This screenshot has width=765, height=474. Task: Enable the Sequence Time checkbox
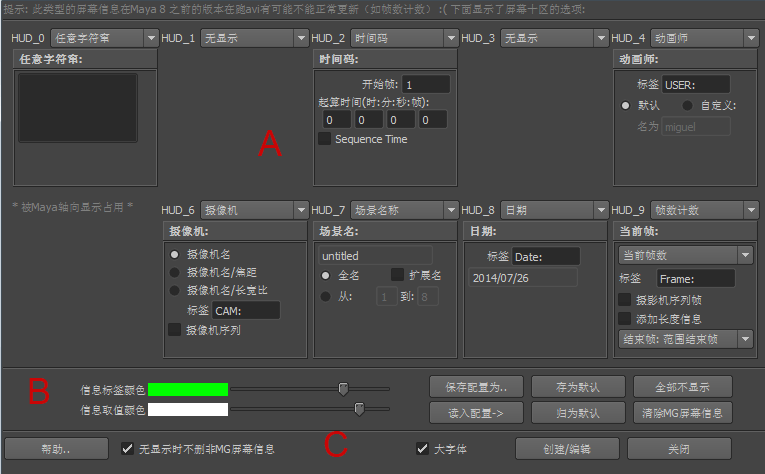[x=324, y=139]
